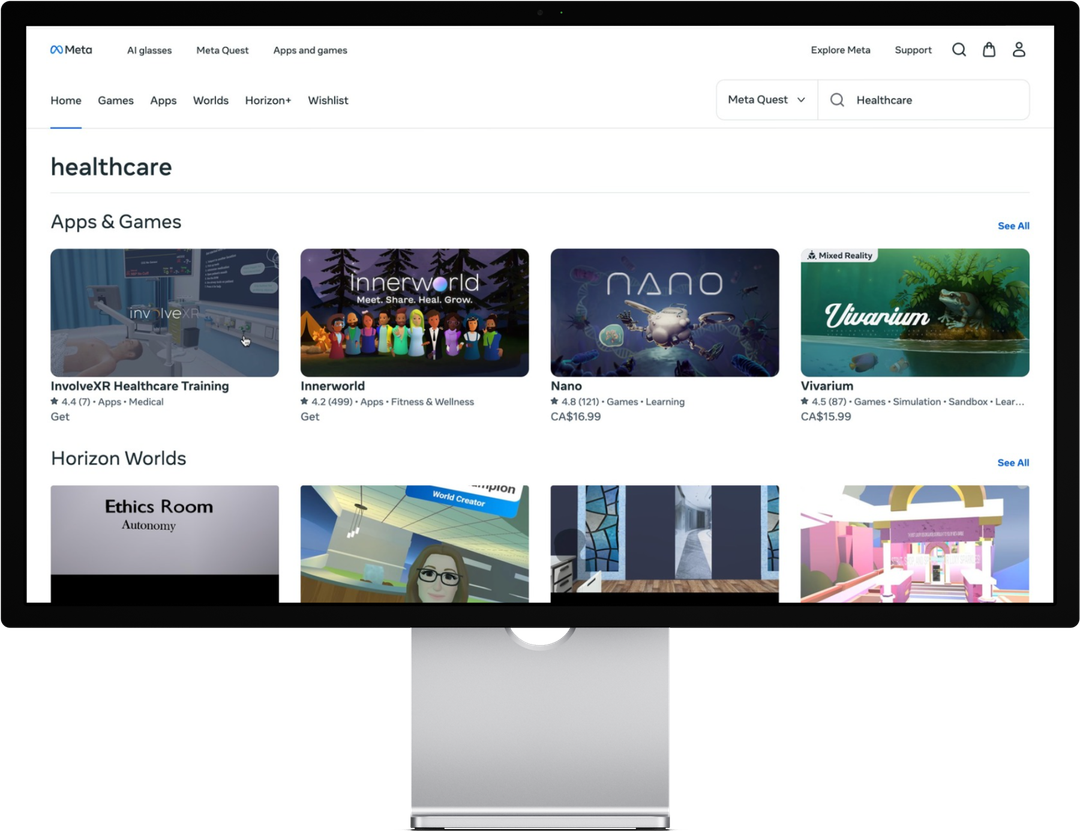
Task: Switch to the Wishlist tab
Action: (328, 101)
